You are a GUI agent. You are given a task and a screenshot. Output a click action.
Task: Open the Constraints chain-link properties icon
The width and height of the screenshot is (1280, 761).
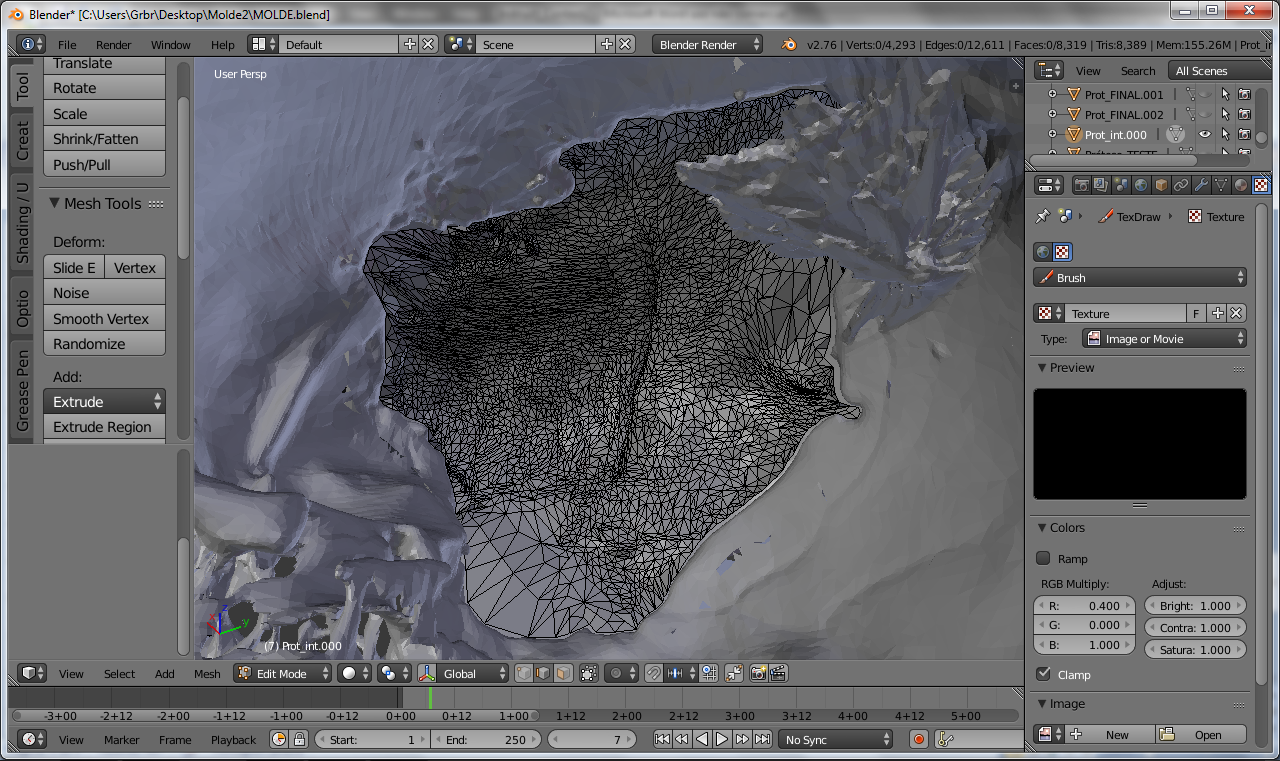pyautogui.click(x=1181, y=185)
